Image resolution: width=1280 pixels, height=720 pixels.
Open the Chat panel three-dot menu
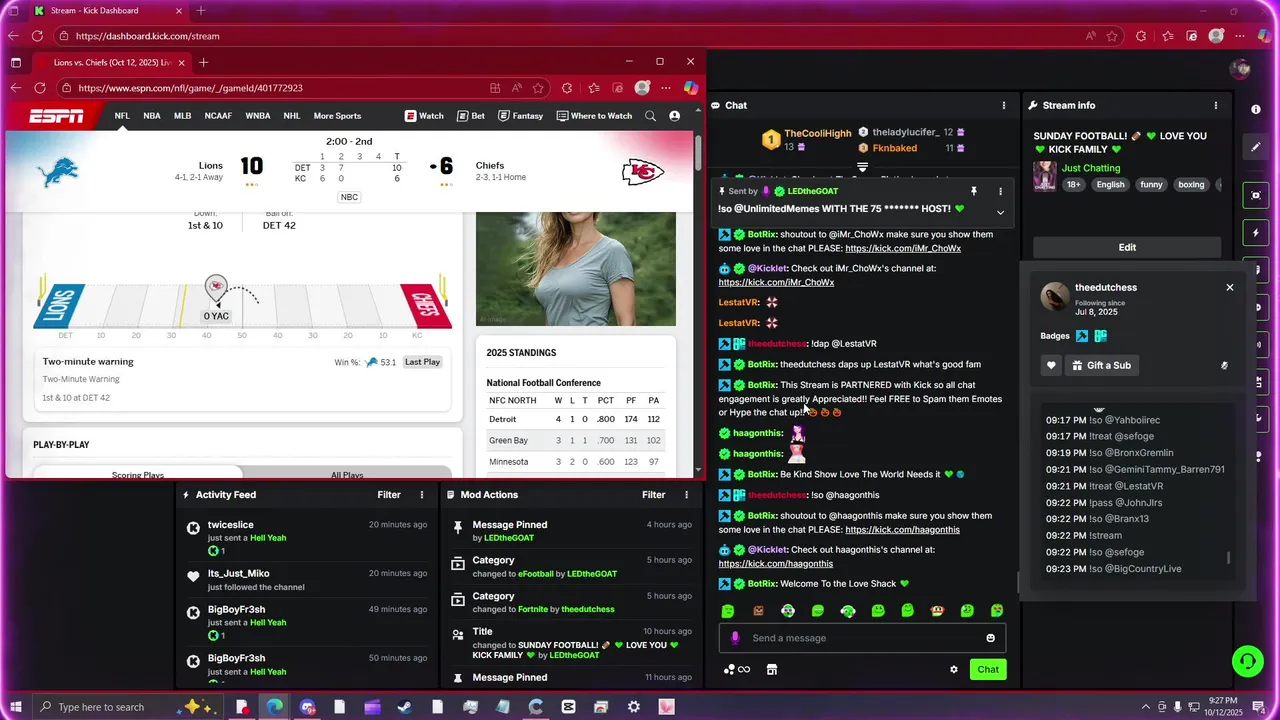[1004, 105]
